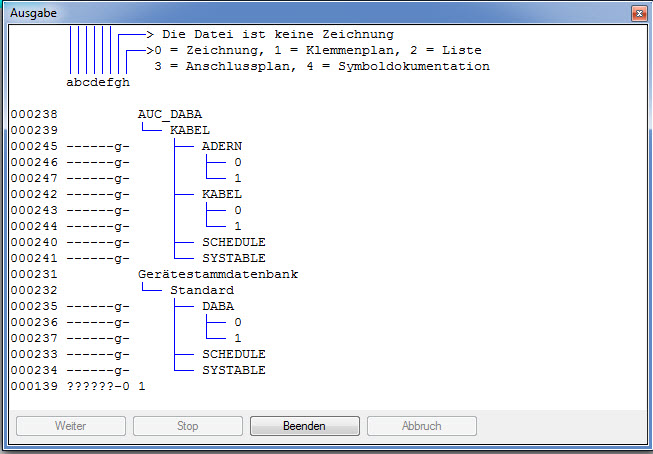The width and height of the screenshot is (653, 454).
Task: Click SYSTABLE in row 000234
Action: (x=234, y=370)
